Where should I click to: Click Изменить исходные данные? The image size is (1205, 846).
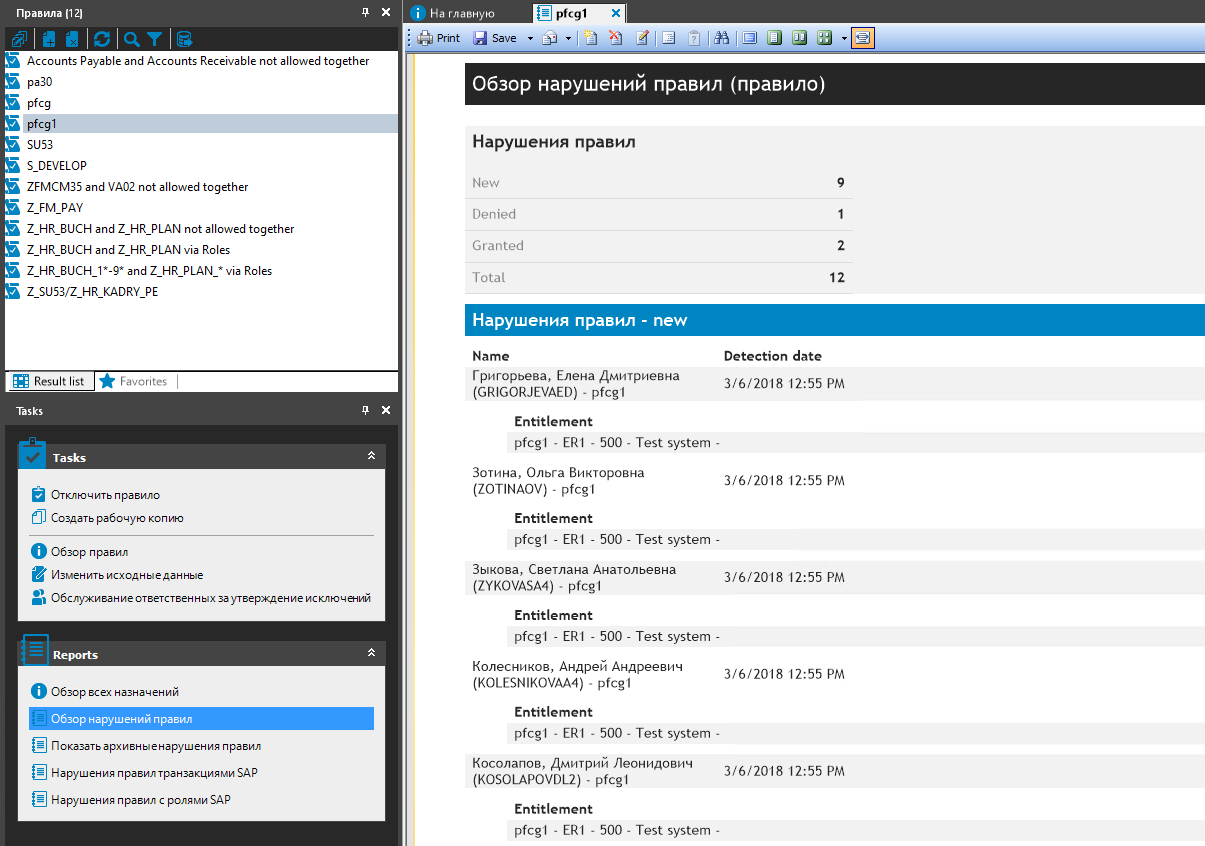117,575
